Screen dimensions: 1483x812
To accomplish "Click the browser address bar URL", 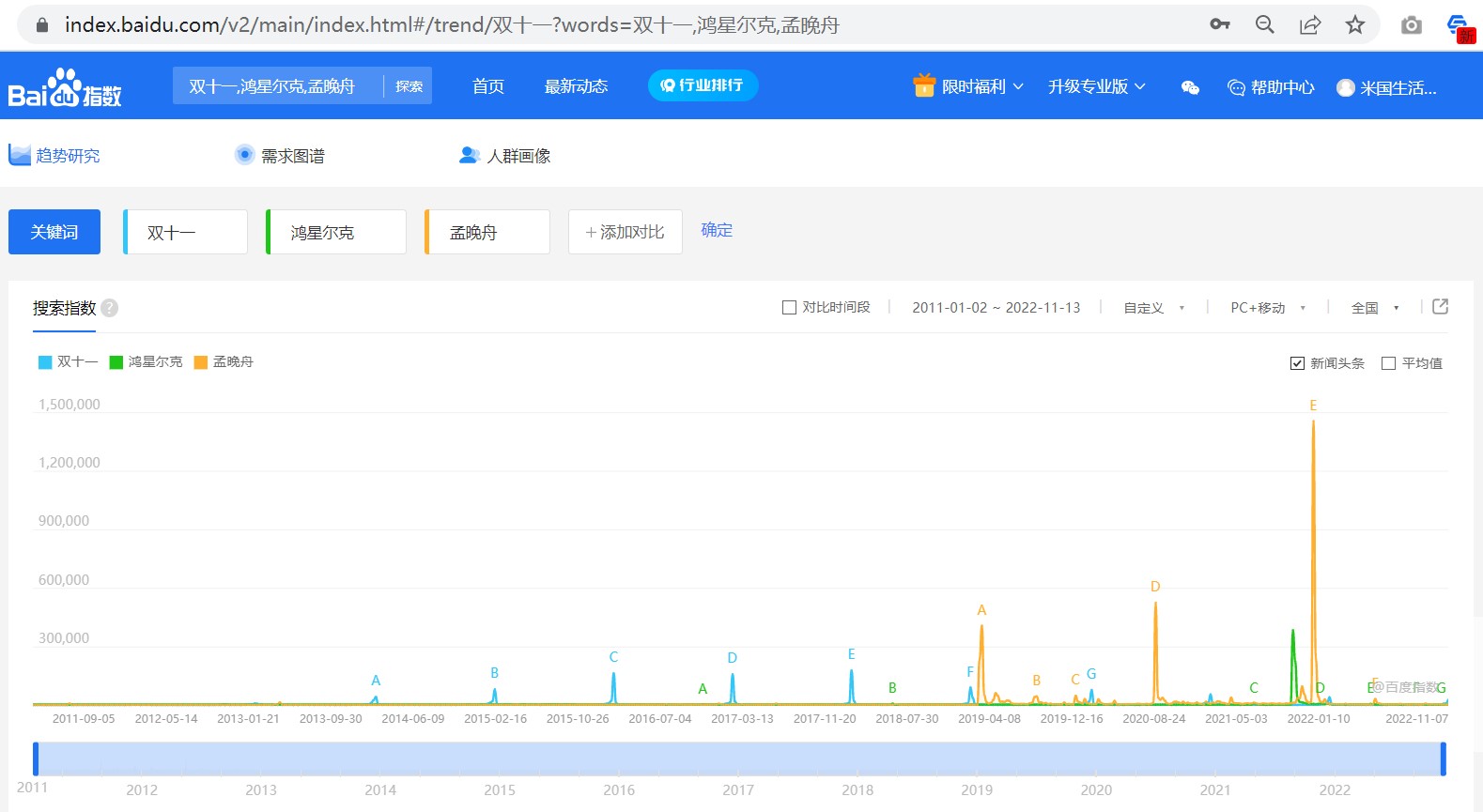I will [452, 24].
